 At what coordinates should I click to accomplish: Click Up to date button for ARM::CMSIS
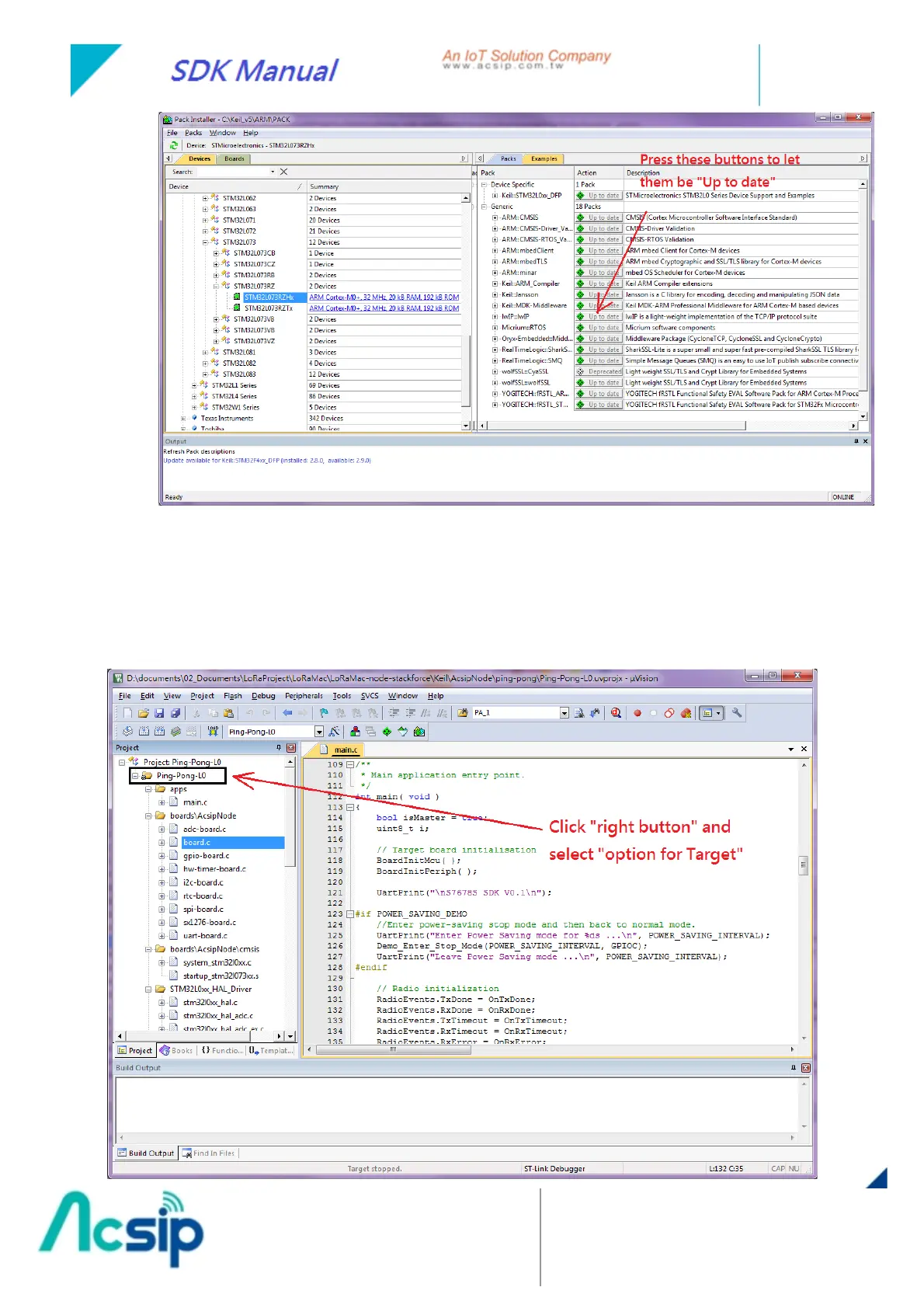point(599,217)
